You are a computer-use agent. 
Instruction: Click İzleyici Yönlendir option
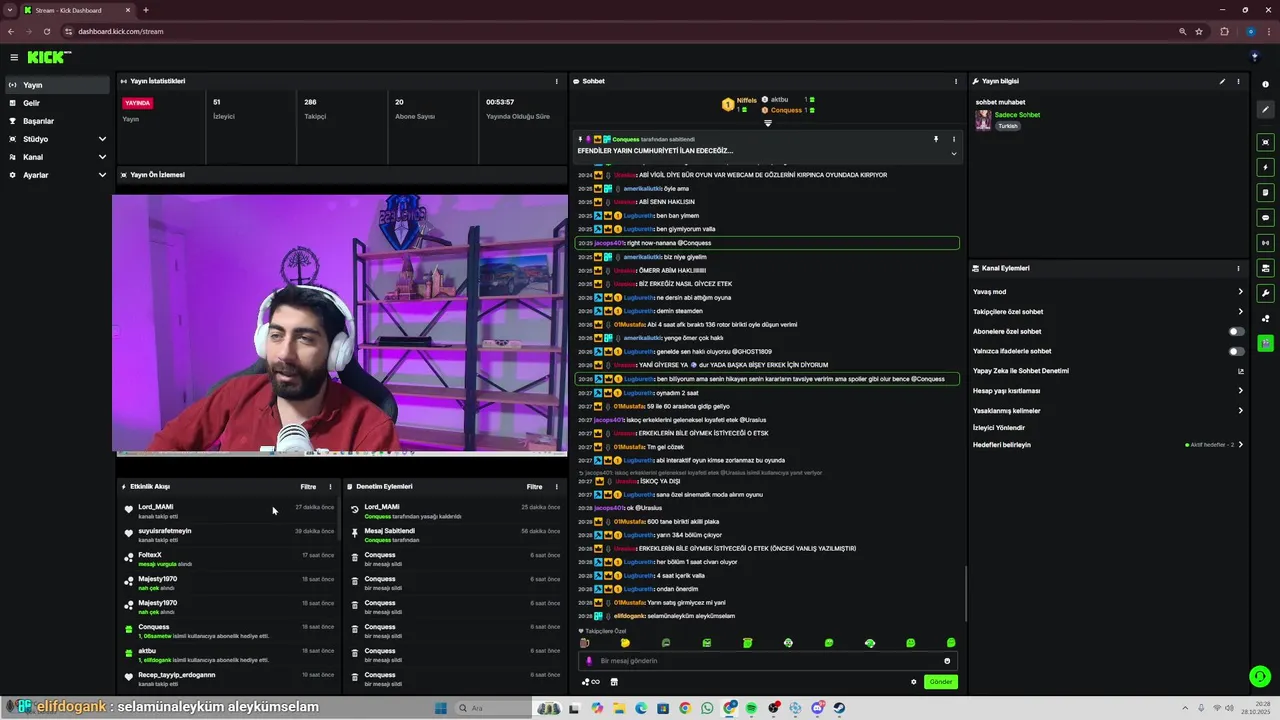point(999,428)
